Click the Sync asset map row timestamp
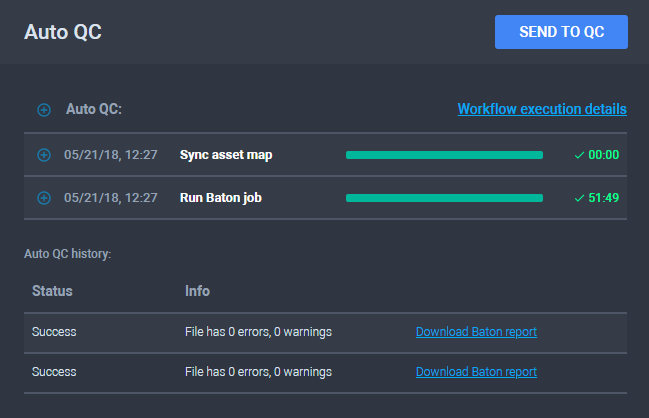The height and width of the screenshot is (418, 649). pyautogui.click(x=110, y=155)
